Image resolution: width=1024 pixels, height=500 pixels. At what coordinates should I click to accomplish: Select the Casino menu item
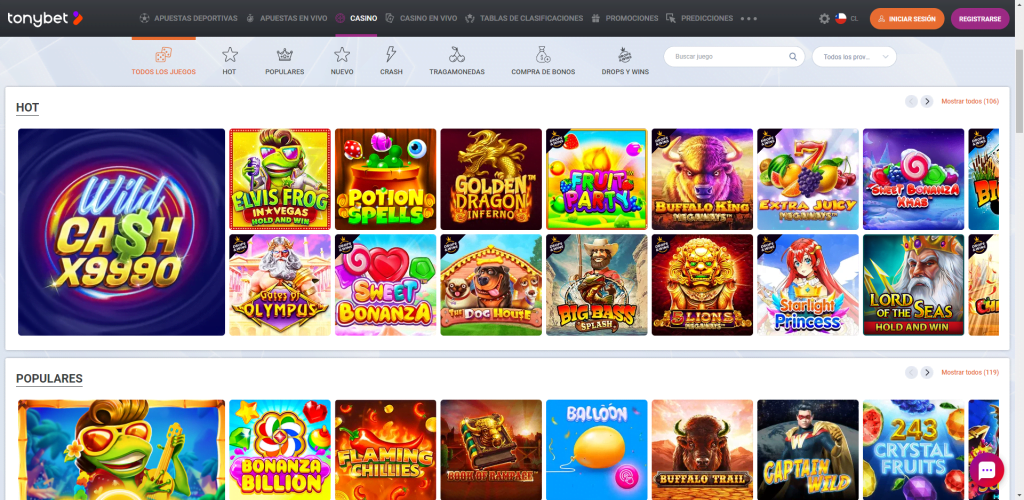click(356, 18)
